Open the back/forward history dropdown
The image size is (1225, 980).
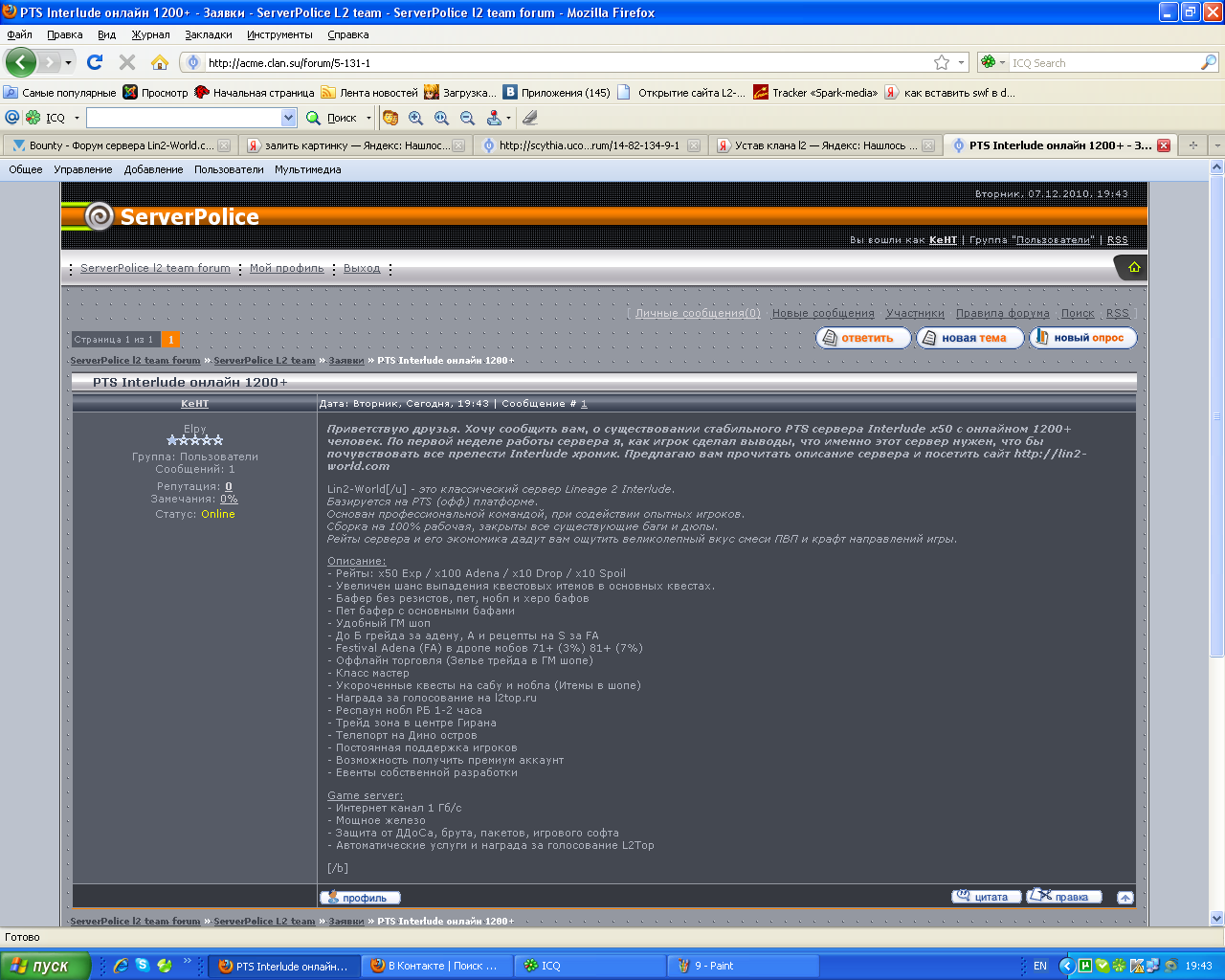pyautogui.click(x=68, y=63)
